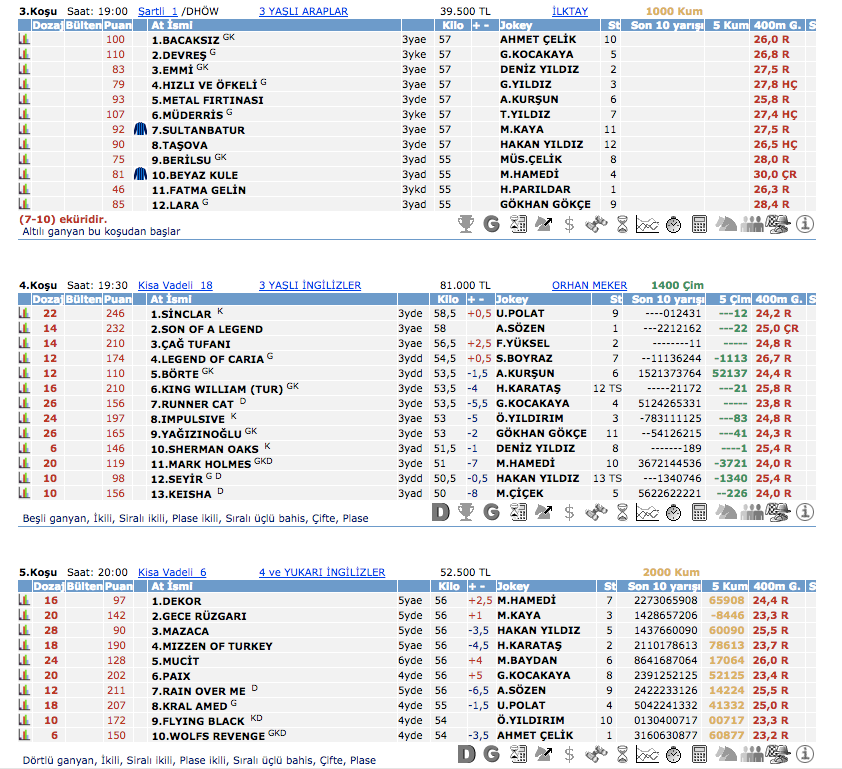Click the dollar sign icon in race 4 toolbar
Image resolution: width=842 pixels, height=769 pixels.
click(569, 511)
